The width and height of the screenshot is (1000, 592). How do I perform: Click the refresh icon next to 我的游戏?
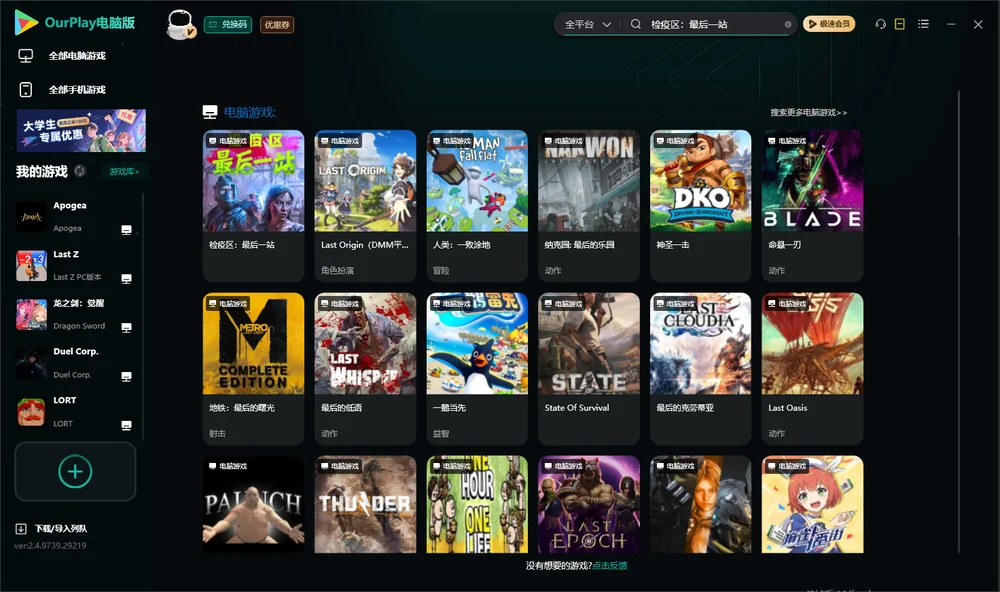[x=80, y=171]
